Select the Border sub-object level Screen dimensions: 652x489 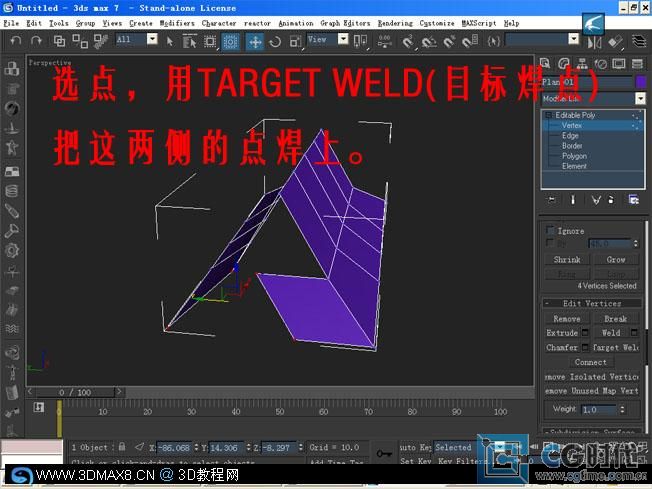(x=572, y=146)
